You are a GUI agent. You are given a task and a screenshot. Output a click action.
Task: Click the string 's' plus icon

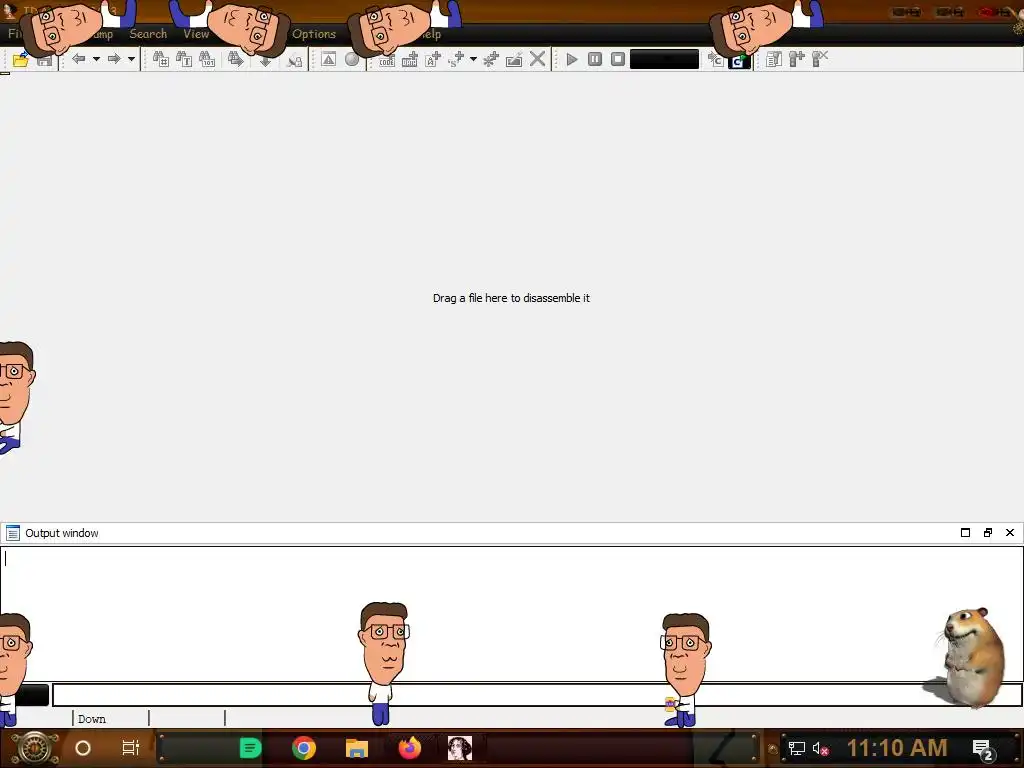[x=456, y=59]
